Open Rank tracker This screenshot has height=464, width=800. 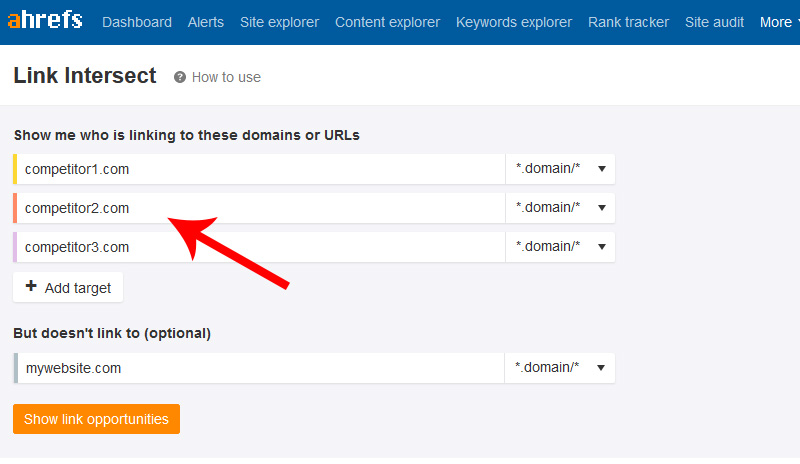pos(628,22)
